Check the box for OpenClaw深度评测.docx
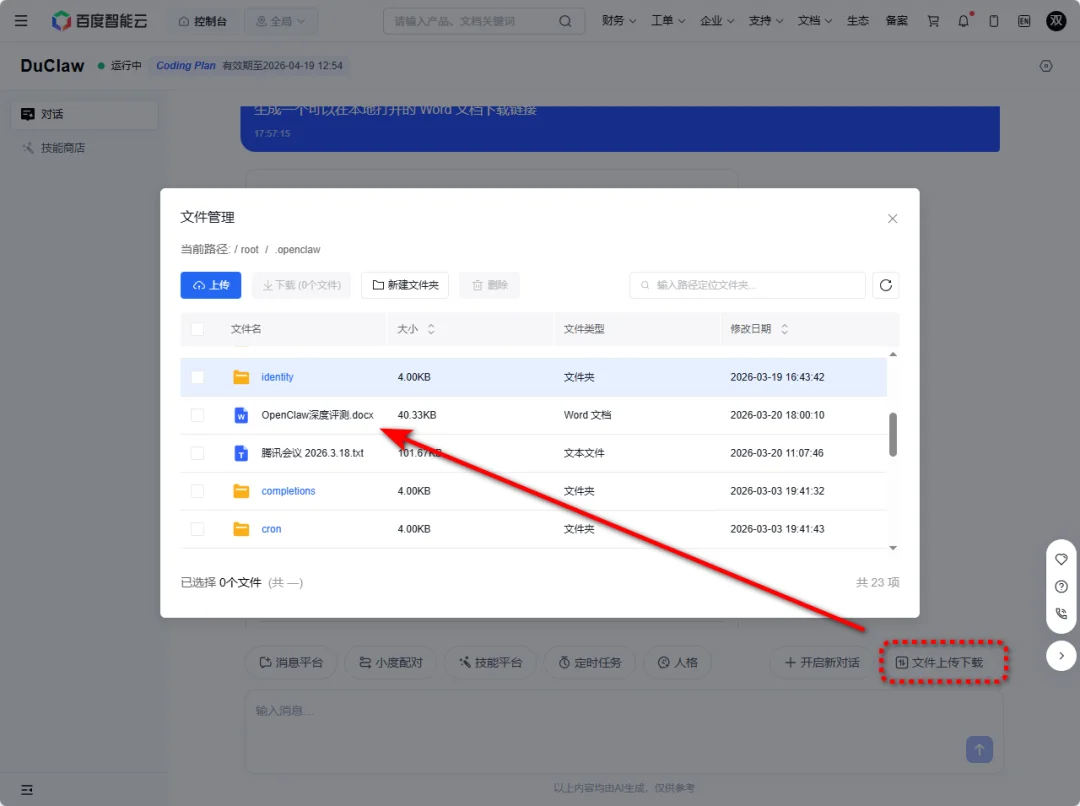 pyautogui.click(x=197, y=415)
